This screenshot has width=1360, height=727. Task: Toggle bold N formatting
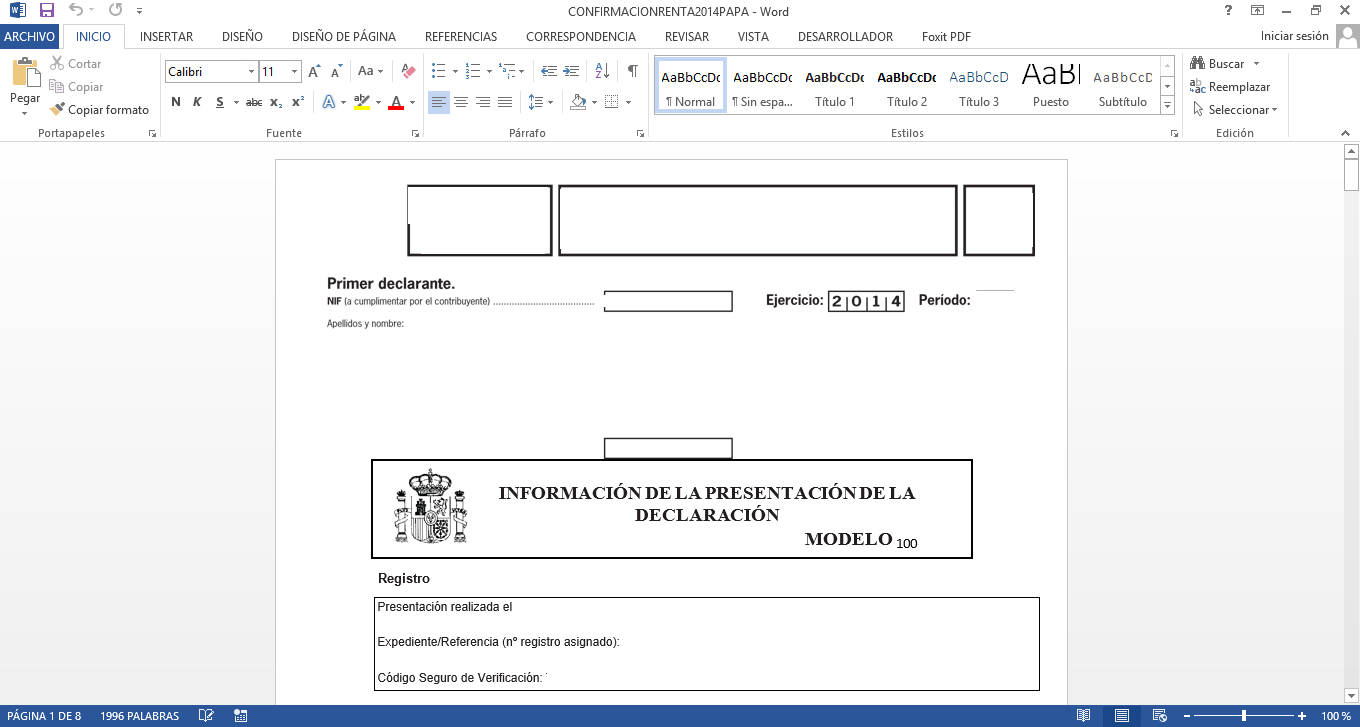pos(176,102)
